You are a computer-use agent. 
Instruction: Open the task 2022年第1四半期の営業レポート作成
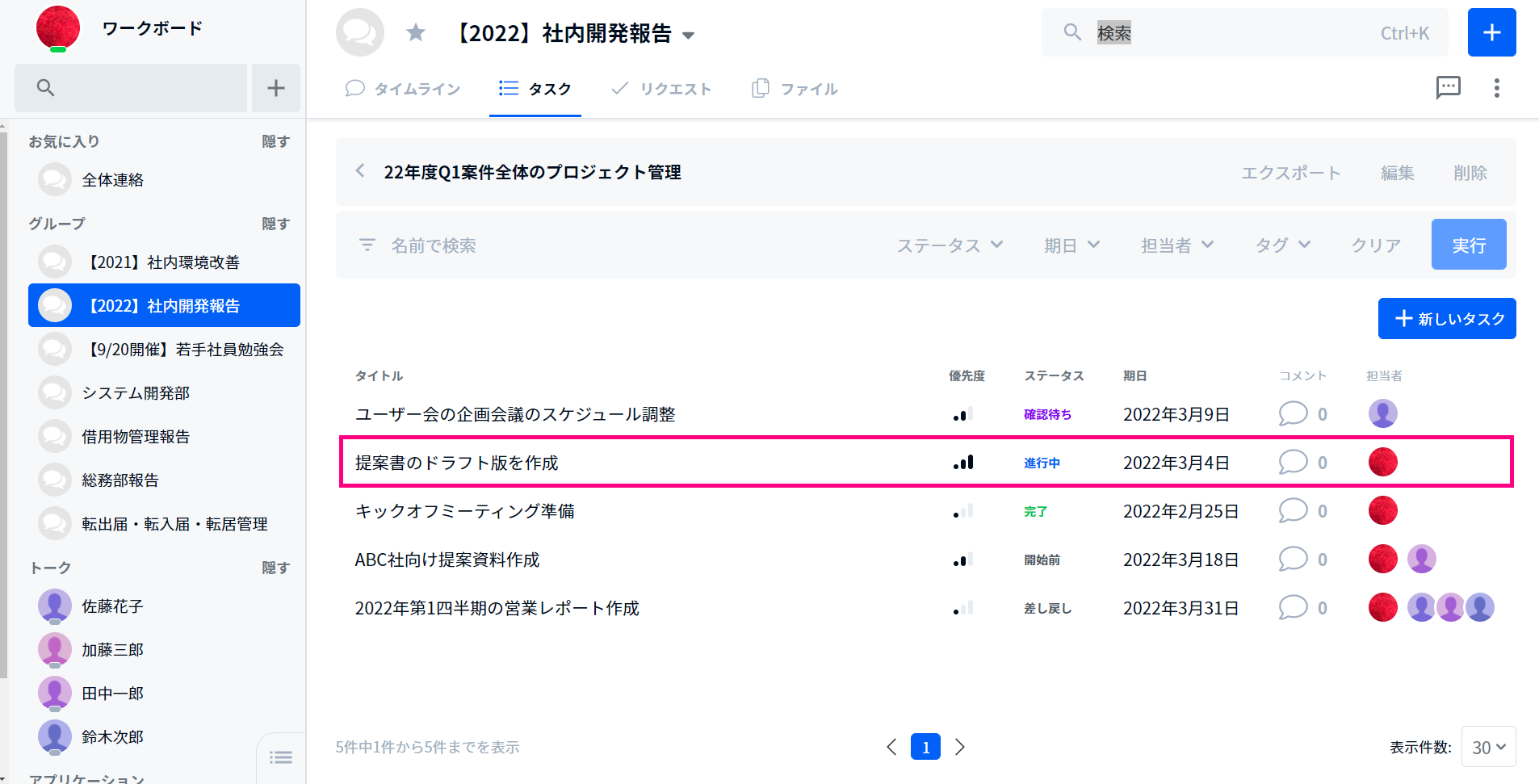(497, 608)
